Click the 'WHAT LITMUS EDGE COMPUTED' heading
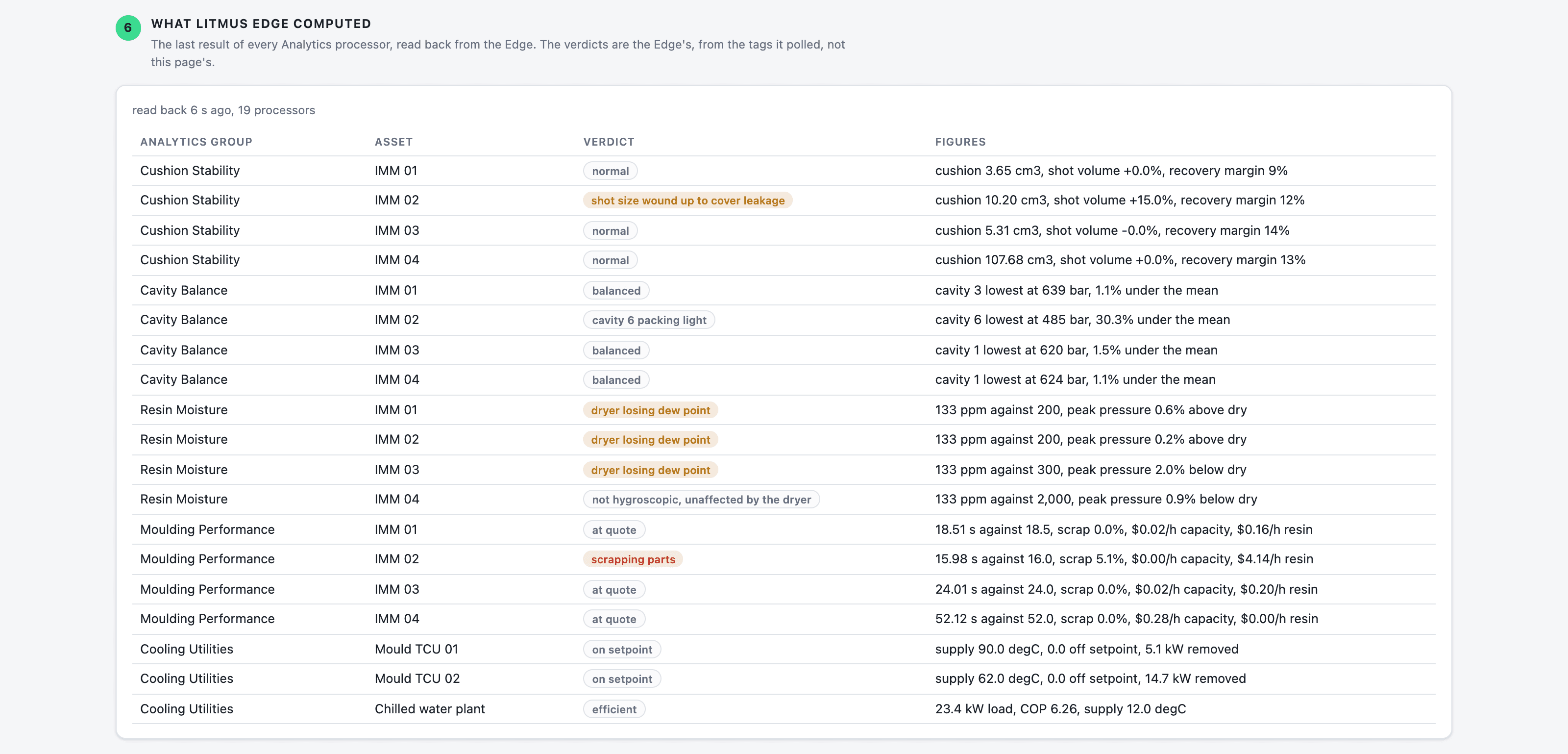The height and width of the screenshot is (754, 1568). (x=261, y=24)
